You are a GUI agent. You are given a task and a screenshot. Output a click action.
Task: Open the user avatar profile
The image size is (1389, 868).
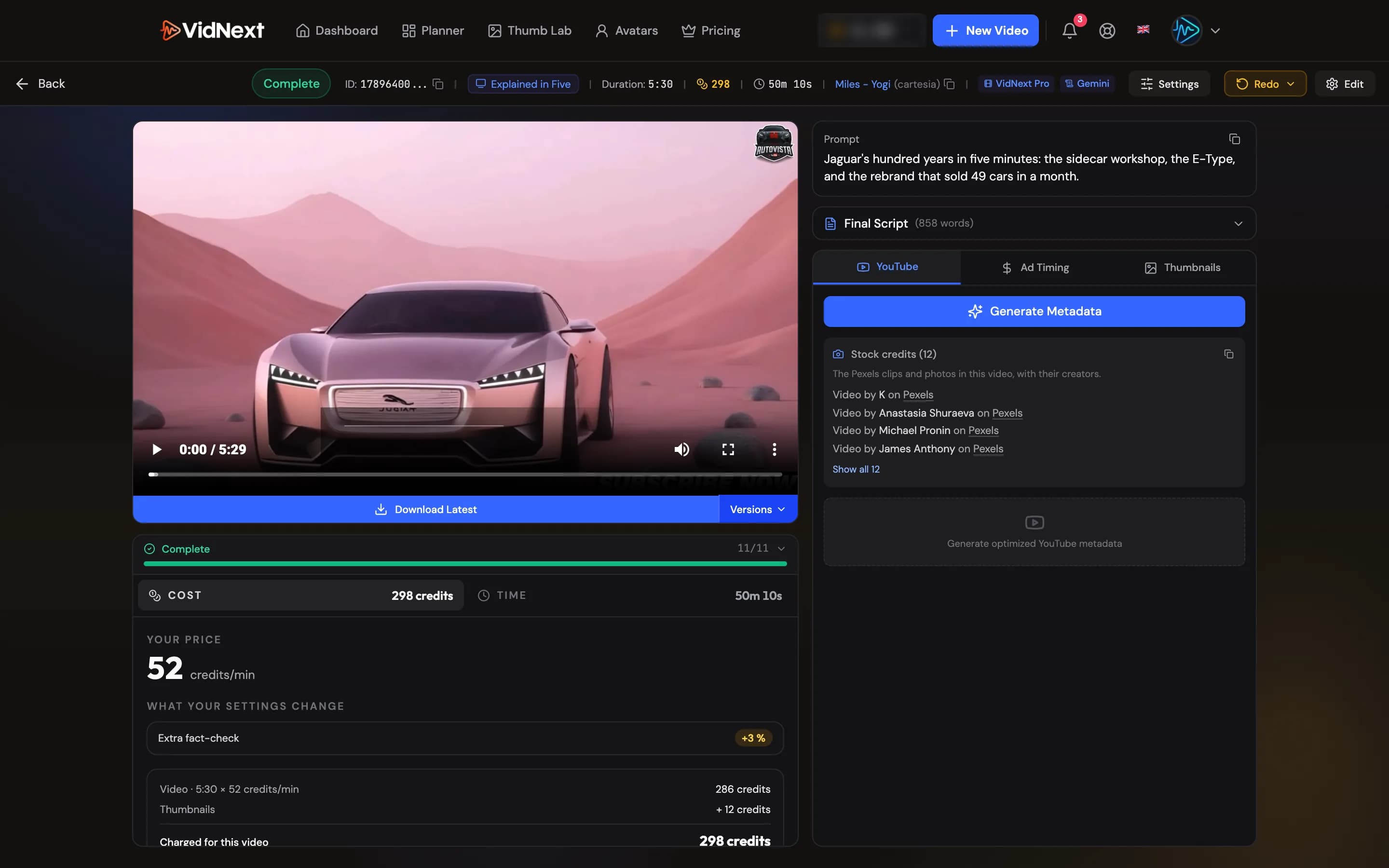(1186, 30)
